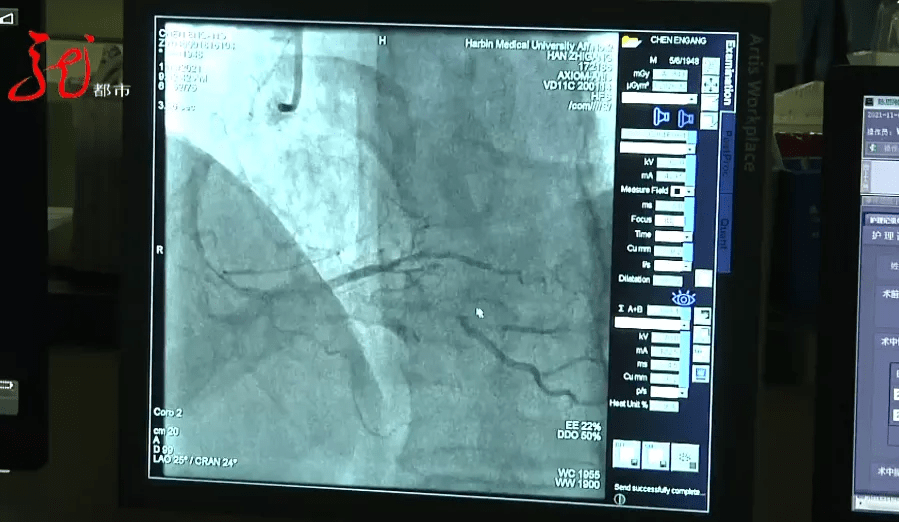
Task: Click the Heat Unit % value field
Action: pos(664,406)
